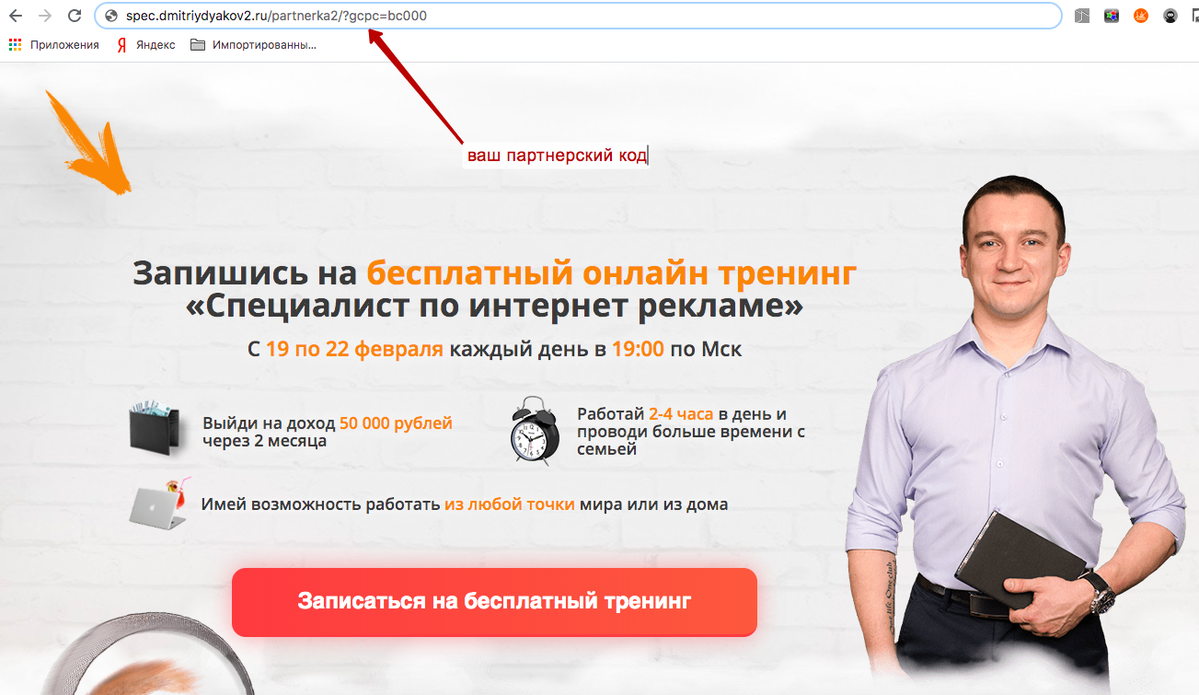Click the alarm clock icon
The height and width of the screenshot is (695, 1199).
click(535, 431)
